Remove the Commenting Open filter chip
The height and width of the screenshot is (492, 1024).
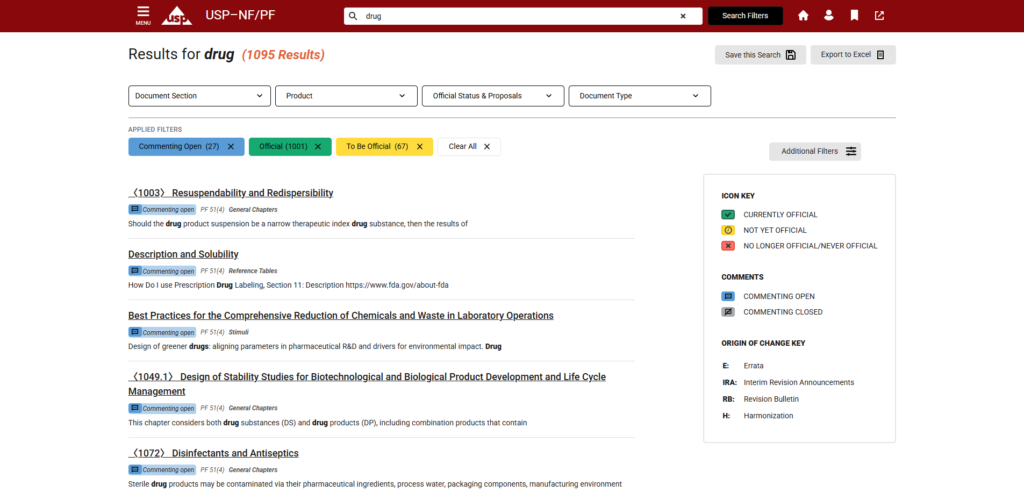point(231,146)
